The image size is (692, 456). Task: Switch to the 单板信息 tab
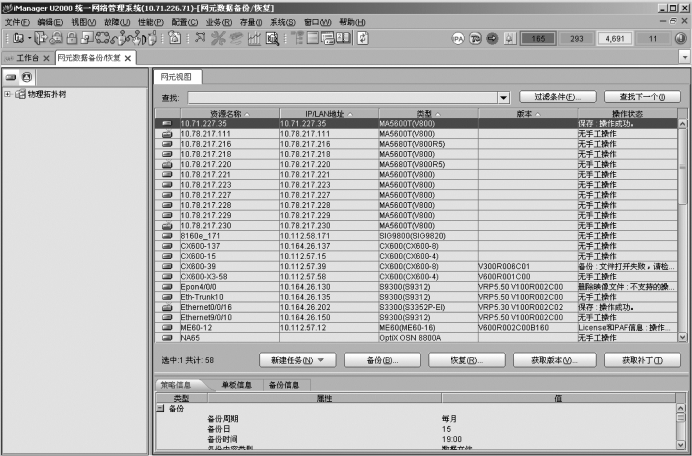[236, 385]
